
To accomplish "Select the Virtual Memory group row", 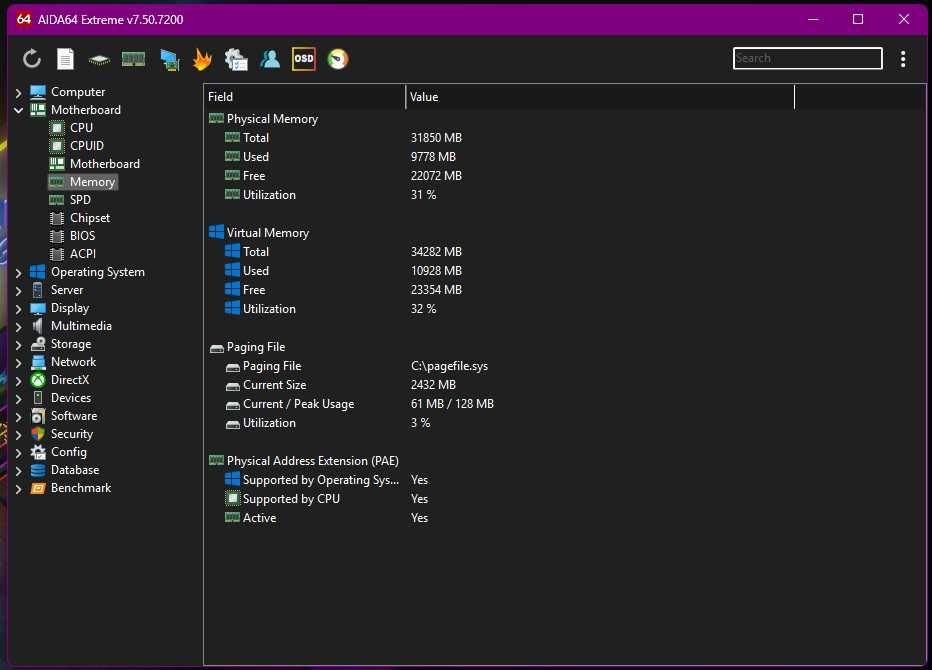I will click(x=267, y=233).
